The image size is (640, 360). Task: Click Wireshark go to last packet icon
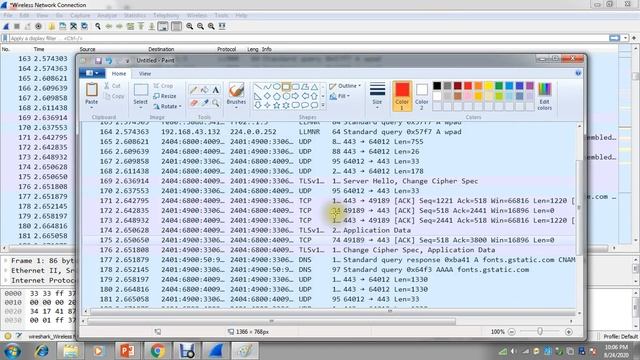coord(151,26)
